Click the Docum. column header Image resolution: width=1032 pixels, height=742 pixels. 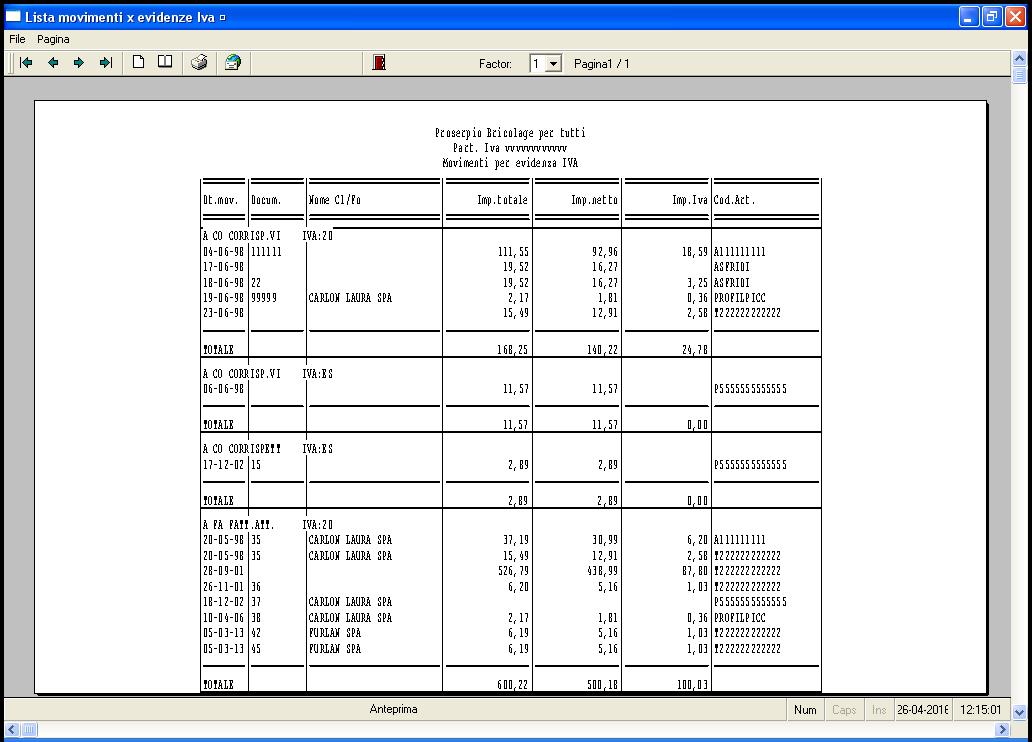coord(266,199)
